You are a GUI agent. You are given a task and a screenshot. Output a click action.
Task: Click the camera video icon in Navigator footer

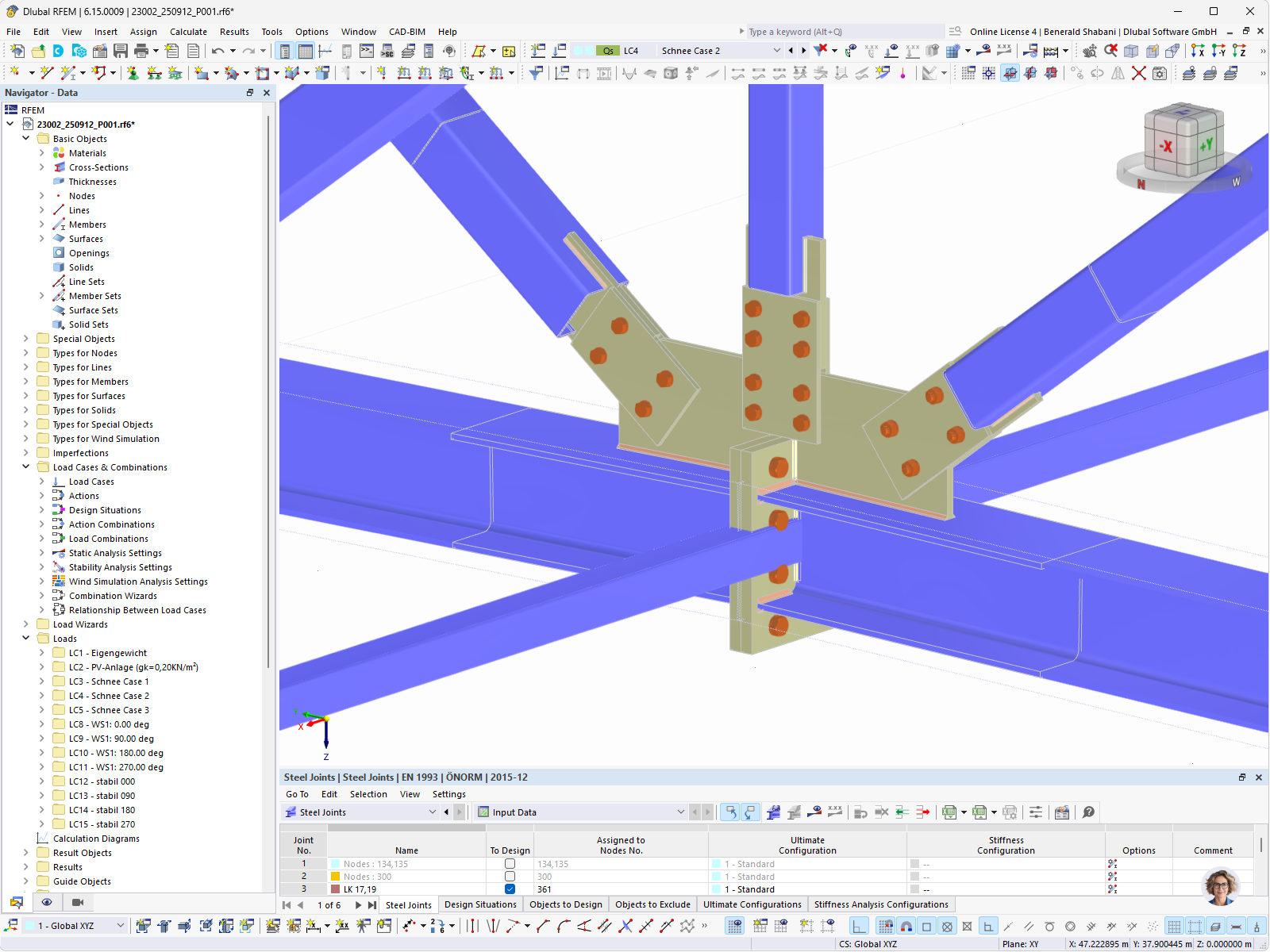point(78,902)
